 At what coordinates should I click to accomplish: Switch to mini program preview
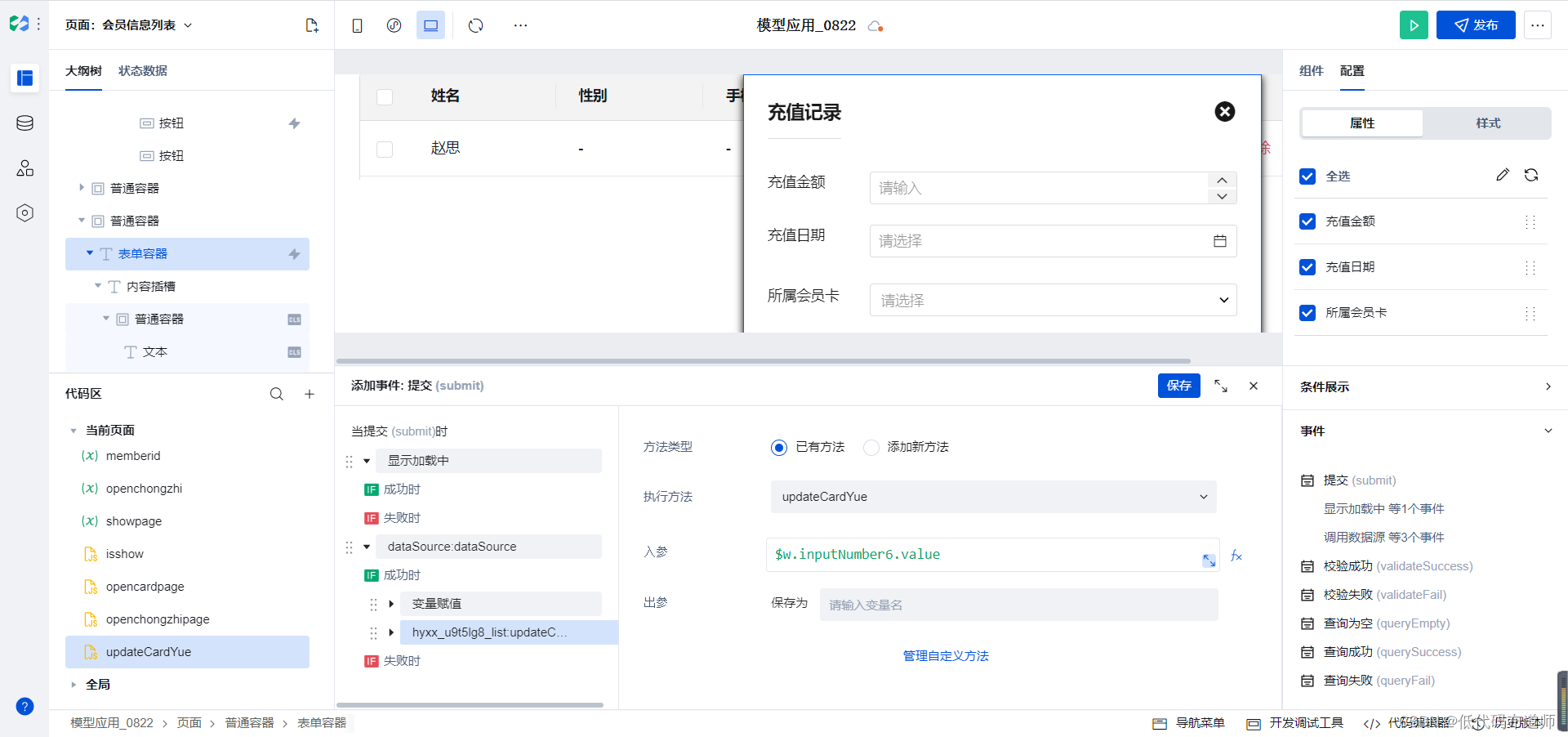pos(394,26)
